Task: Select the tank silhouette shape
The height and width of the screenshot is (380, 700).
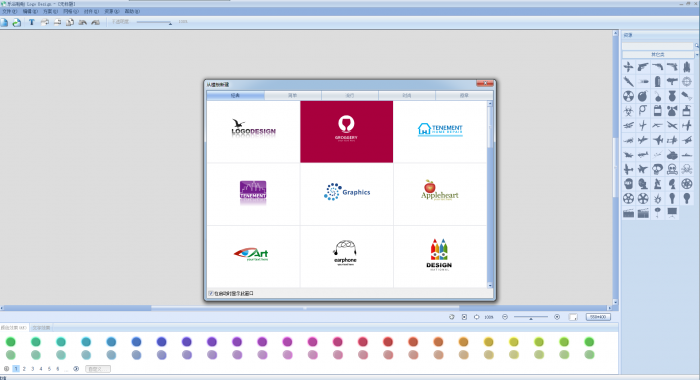Action: [x=672, y=155]
